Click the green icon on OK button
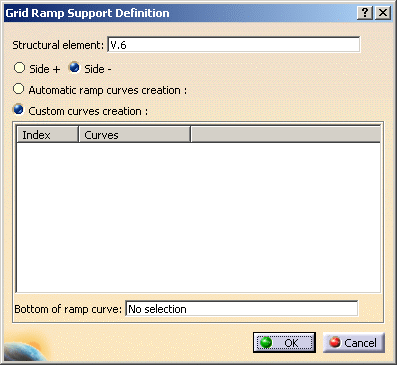The width and height of the screenshot is (397, 365). [x=266, y=342]
